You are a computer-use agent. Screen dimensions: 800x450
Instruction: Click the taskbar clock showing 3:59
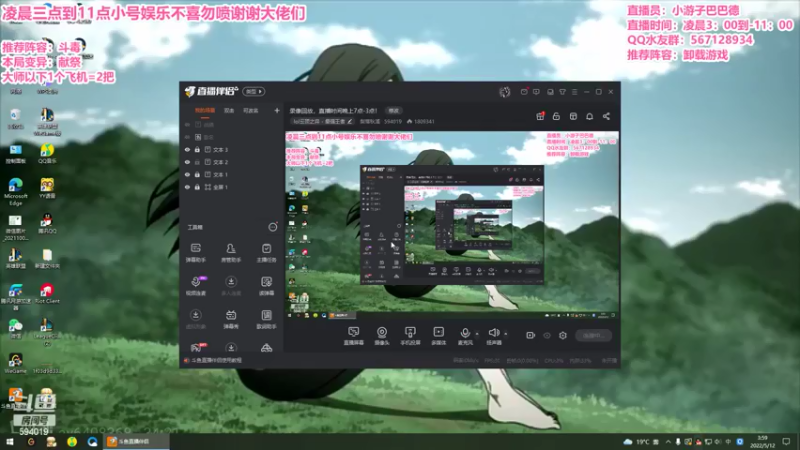pyautogui.click(x=762, y=441)
